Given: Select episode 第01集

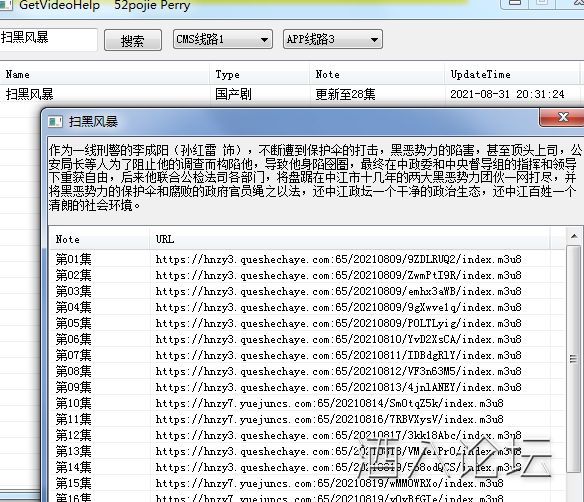Looking at the screenshot, I should tap(74, 259).
